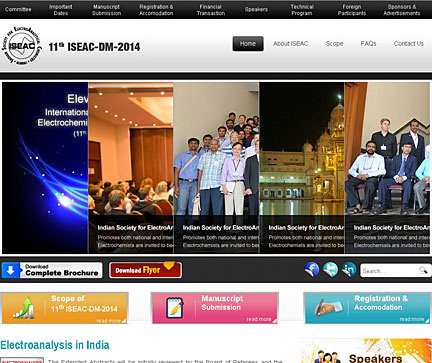Open the Committee menu item
The image size is (432, 363).
coord(18,9)
